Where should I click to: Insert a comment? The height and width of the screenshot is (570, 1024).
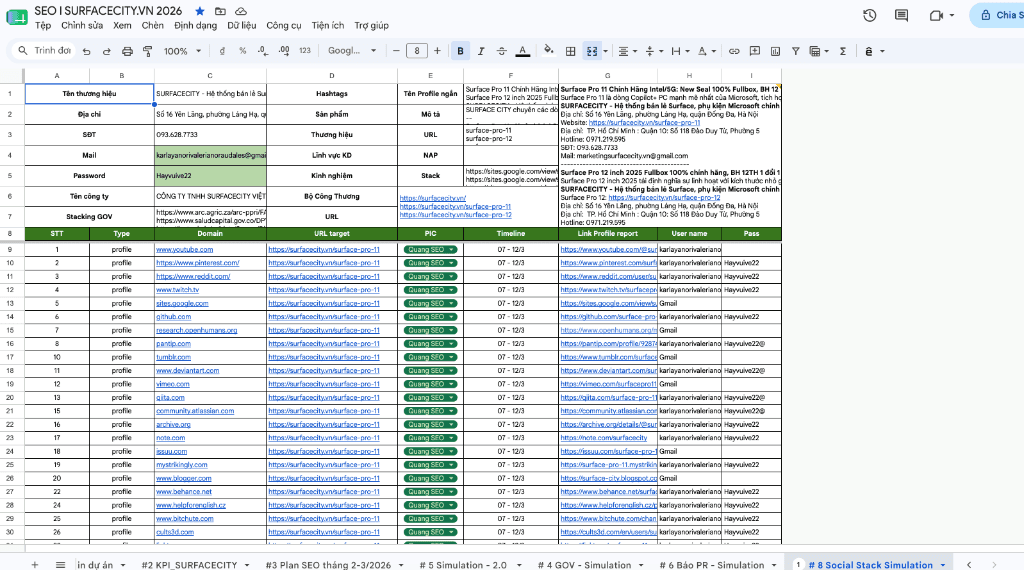tap(755, 51)
